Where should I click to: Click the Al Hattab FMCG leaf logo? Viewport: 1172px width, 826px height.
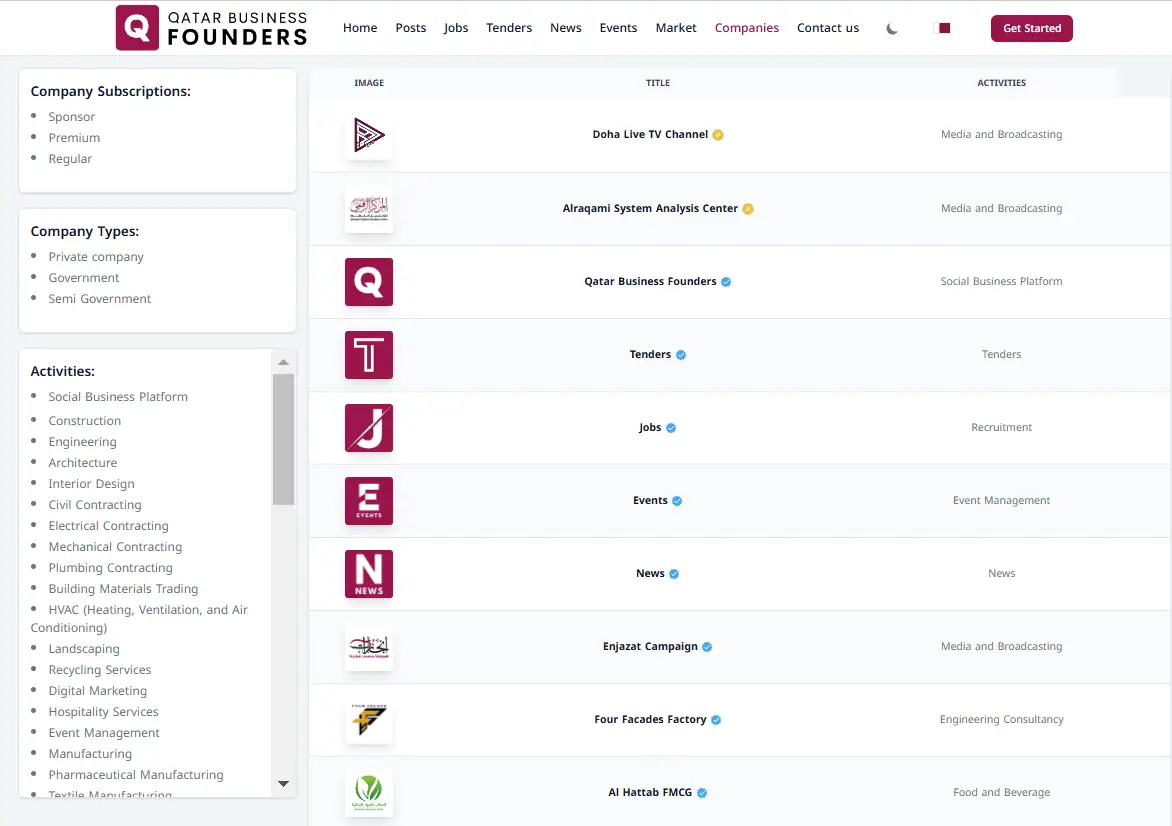click(x=368, y=793)
